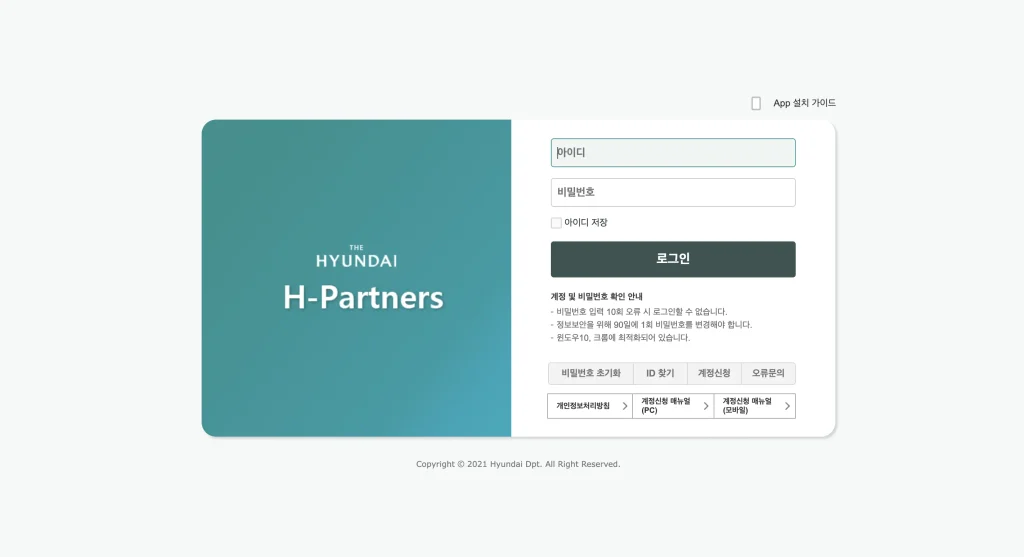1024x557 pixels.
Task: Click the chevron next to 개인정보처리방침
Action: point(624,406)
